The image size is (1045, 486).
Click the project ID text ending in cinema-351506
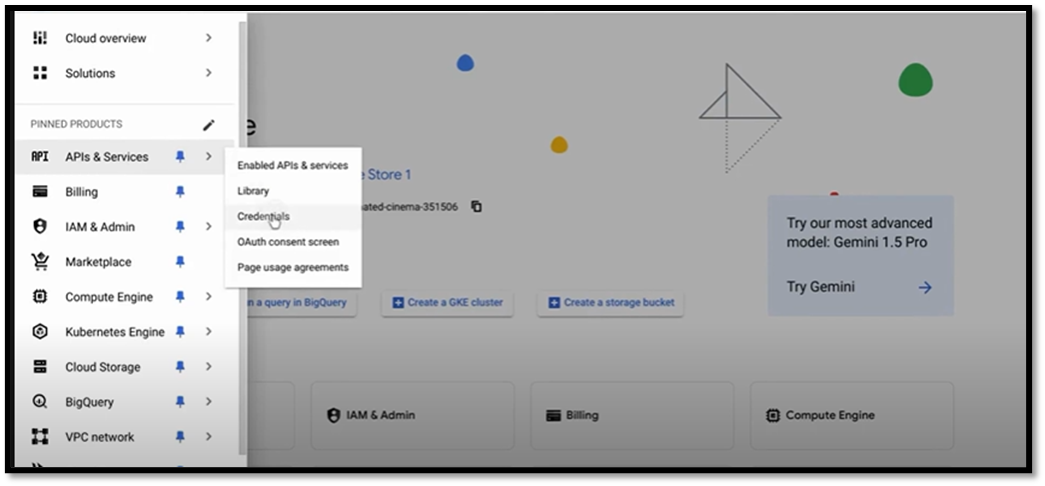[408, 207]
